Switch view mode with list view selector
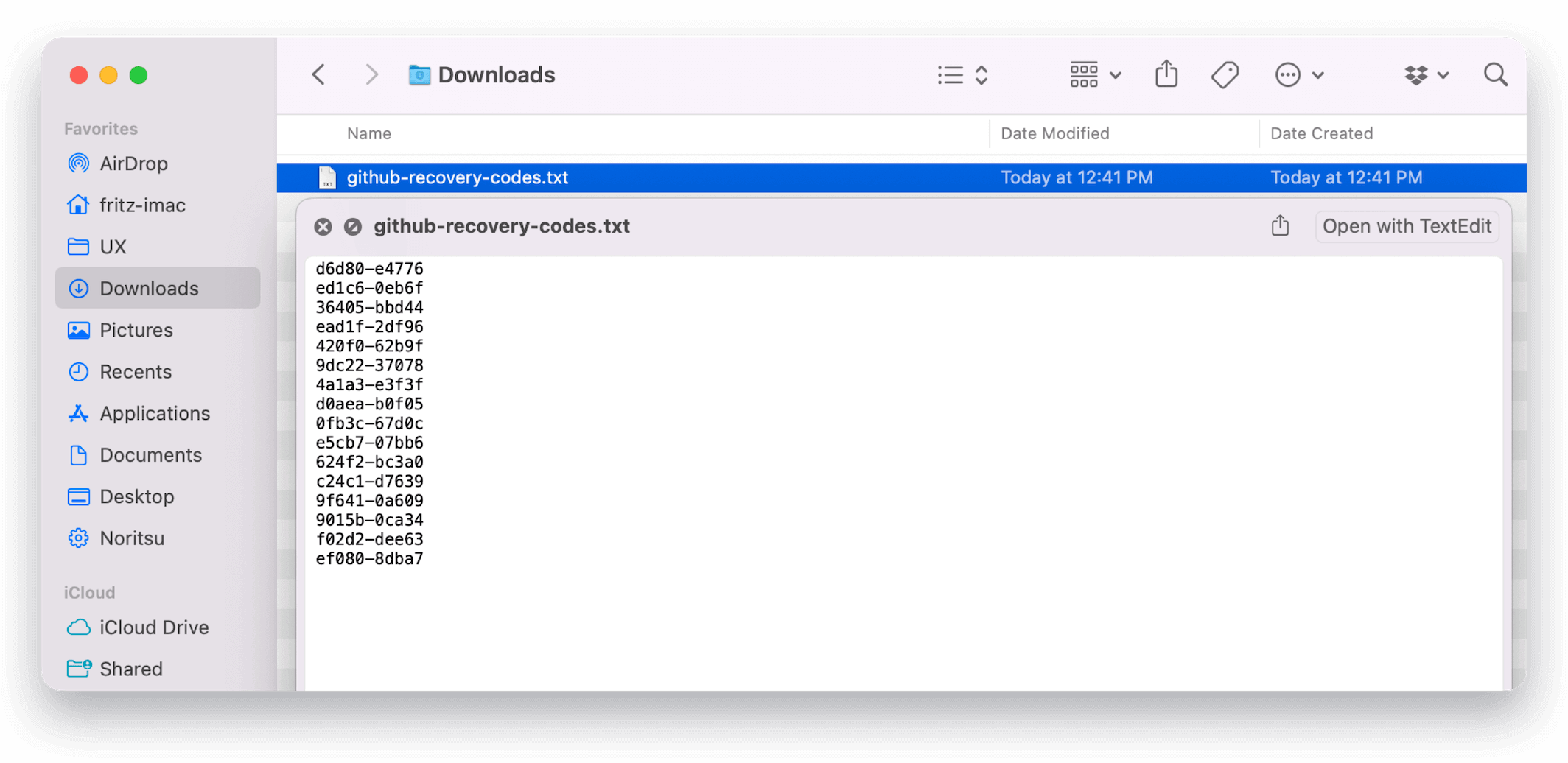 pyautogui.click(x=962, y=75)
